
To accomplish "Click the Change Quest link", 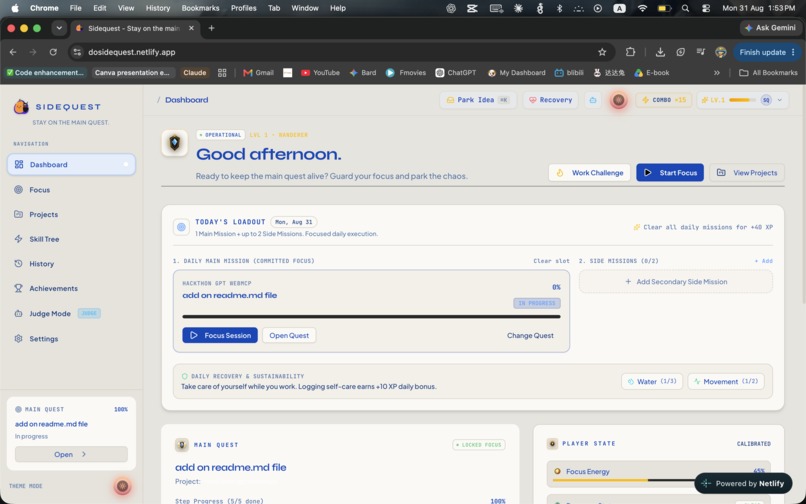I will [530, 335].
